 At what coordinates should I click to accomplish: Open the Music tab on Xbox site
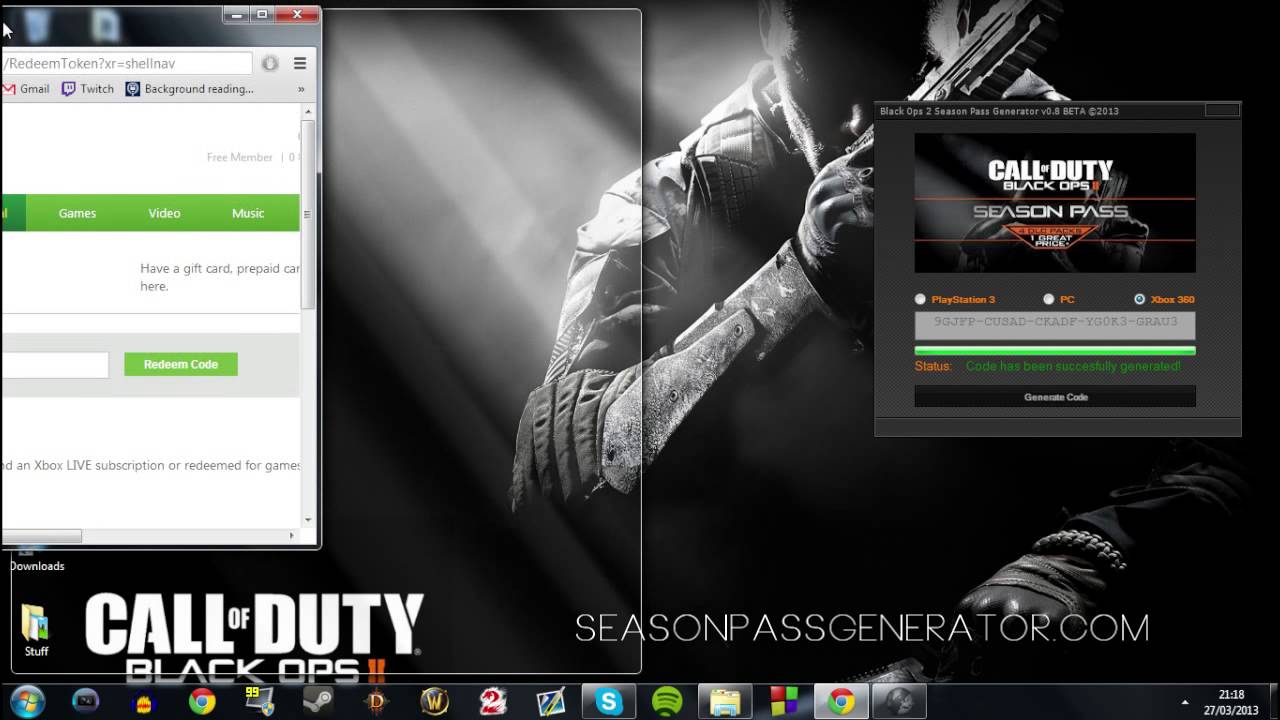click(248, 213)
